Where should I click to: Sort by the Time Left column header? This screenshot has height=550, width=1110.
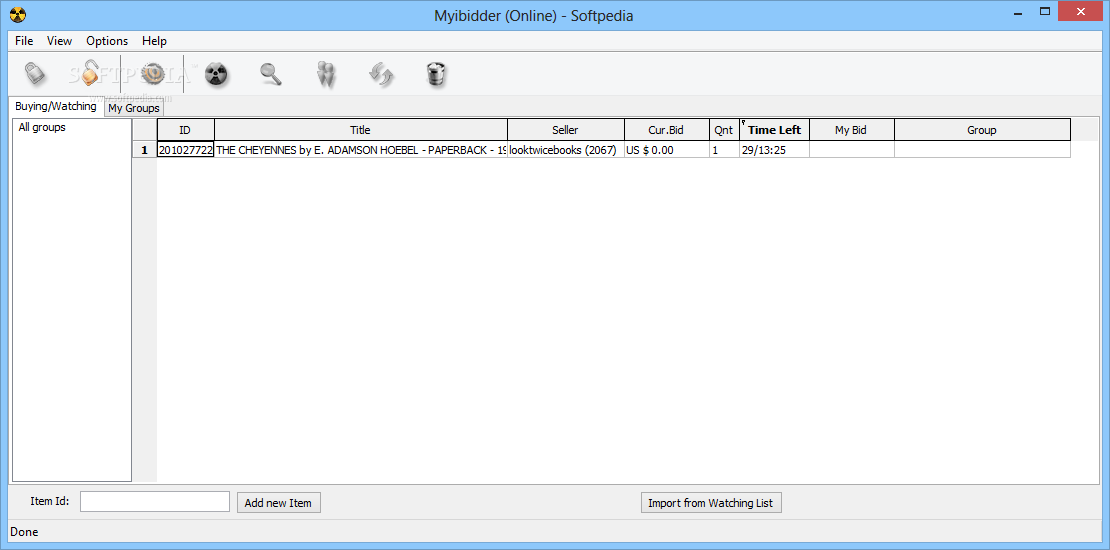774,130
